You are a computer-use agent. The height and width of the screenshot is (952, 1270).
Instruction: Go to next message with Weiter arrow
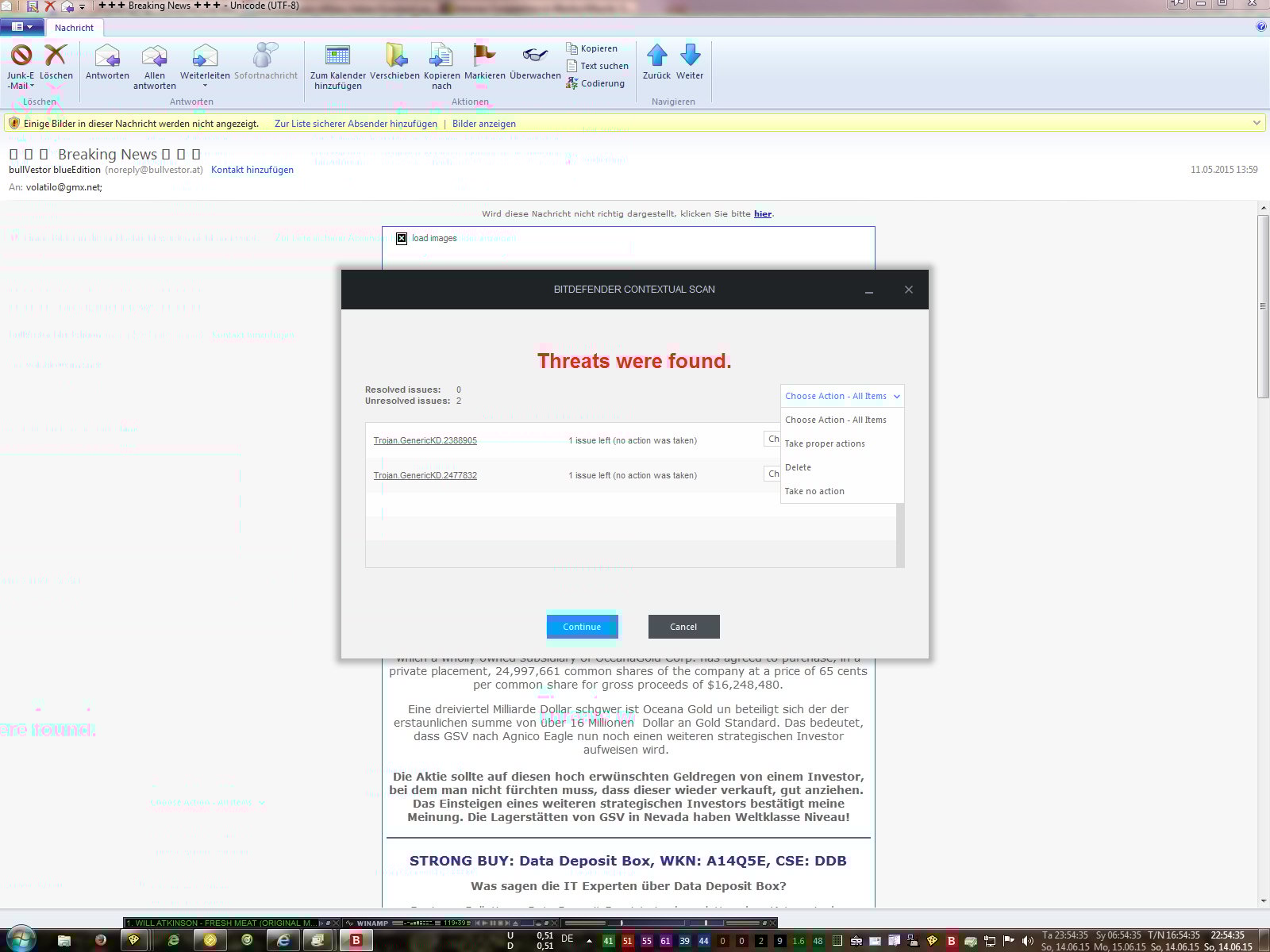pyautogui.click(x=690, y=56)
